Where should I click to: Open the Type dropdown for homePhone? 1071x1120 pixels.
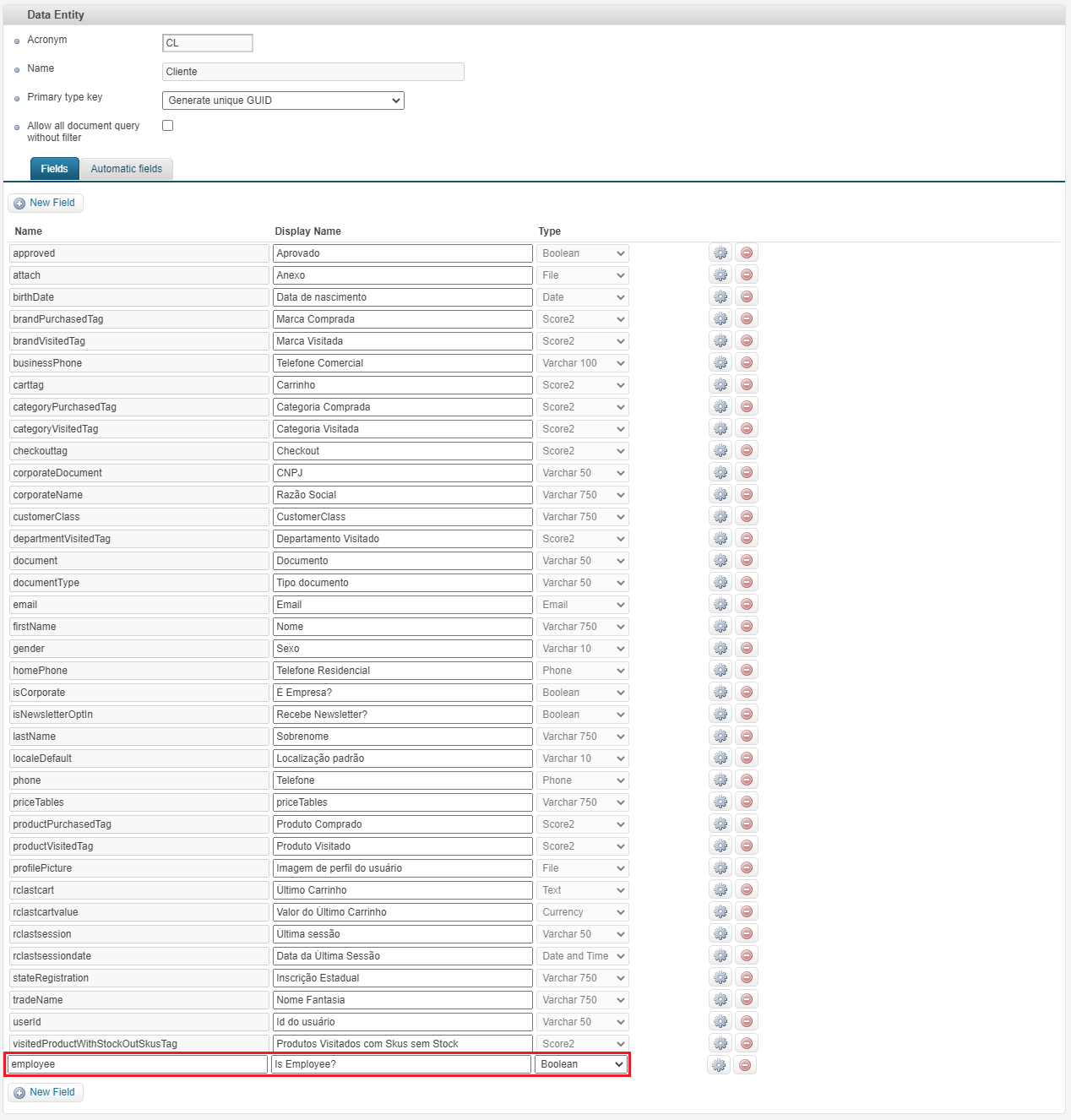click(582, 670)
